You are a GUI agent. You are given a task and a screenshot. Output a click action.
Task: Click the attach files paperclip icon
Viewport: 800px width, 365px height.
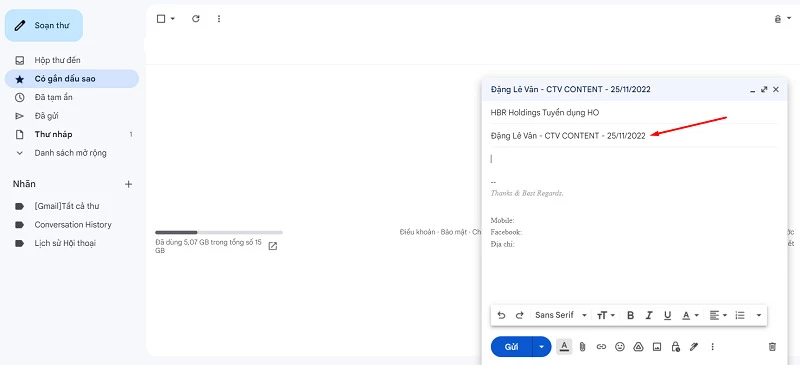click(583, 347)
